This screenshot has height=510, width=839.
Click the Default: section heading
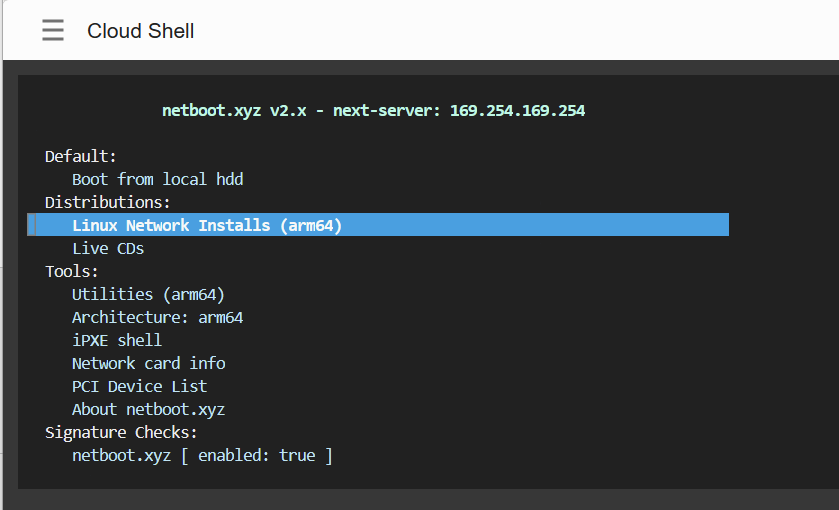coord(81,157)
